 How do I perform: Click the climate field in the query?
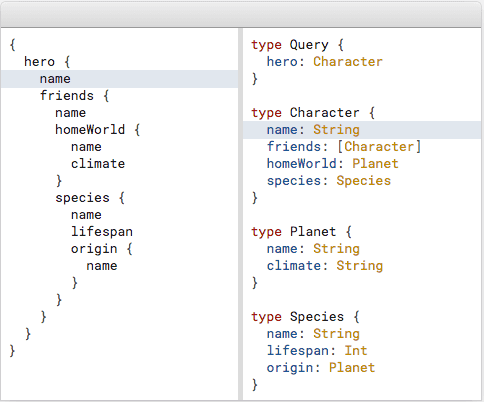click(x=98, y=164)
